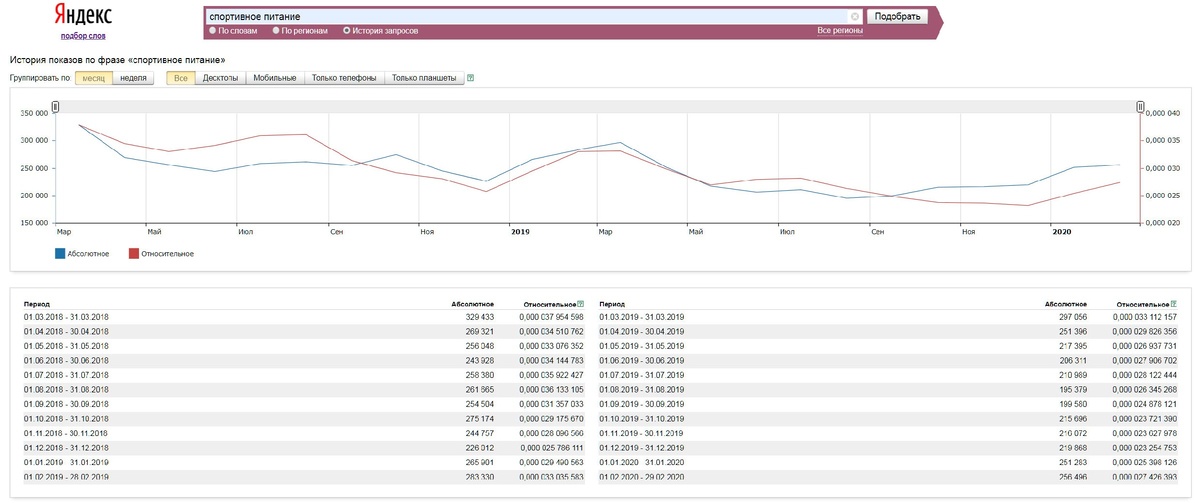1200x503 pixels.
Task: Clear the search field with the x icon
Action: click(x=855, y=17)
